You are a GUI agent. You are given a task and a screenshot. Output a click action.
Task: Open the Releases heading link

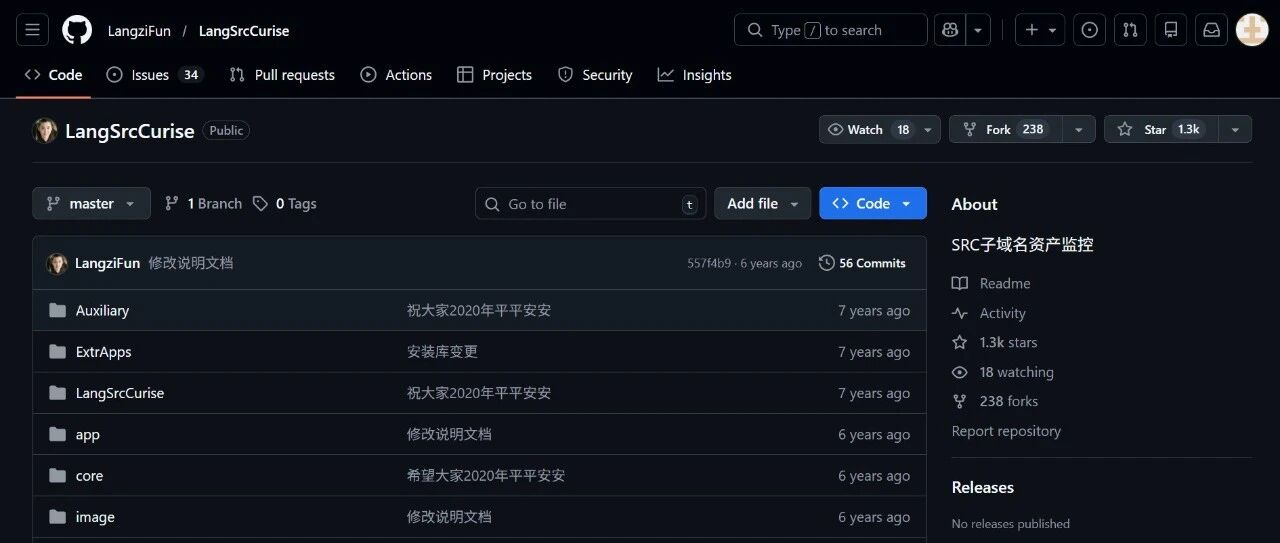pyautogui.click(x=983, y=487)
